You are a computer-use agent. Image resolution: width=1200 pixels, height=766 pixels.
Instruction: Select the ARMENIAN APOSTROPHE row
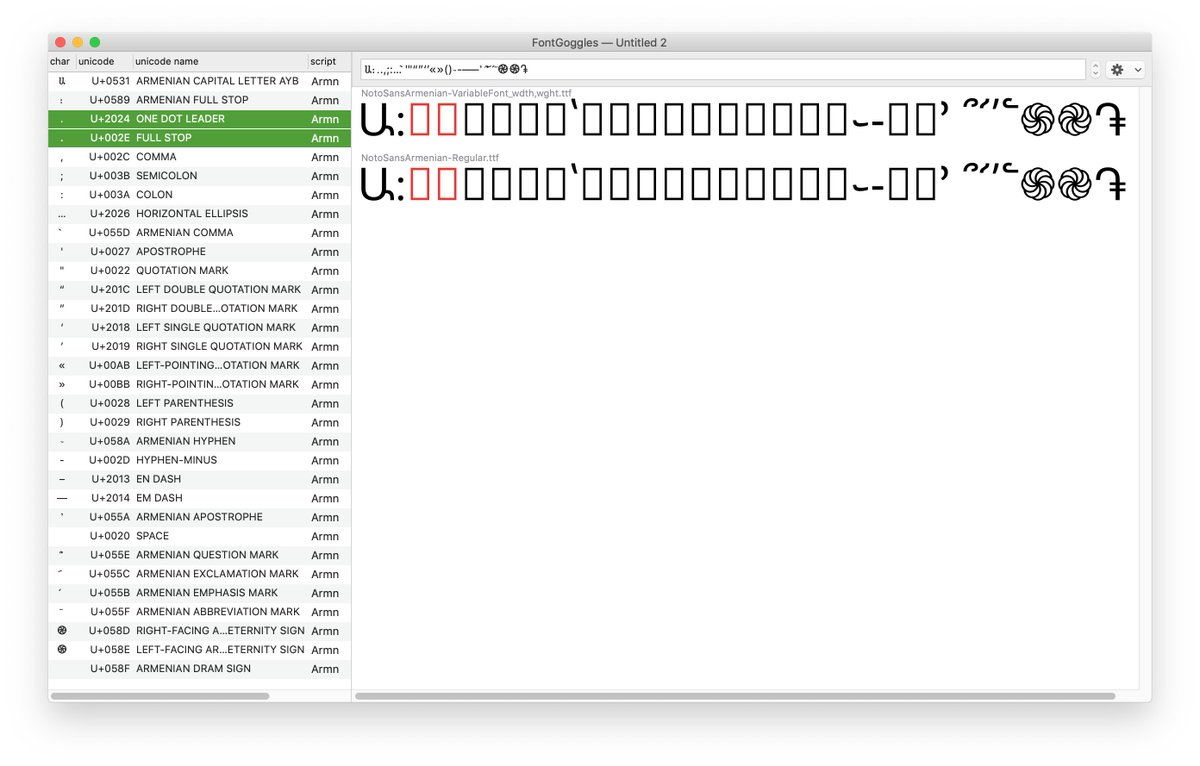click(200, 518)
